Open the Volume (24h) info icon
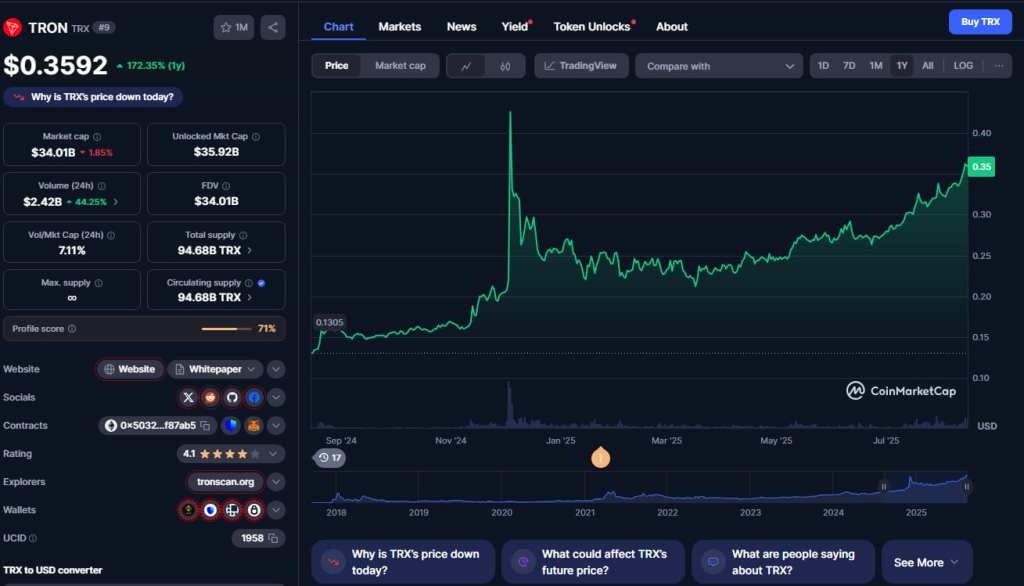Screen dimensions: 1024x586 101,186
